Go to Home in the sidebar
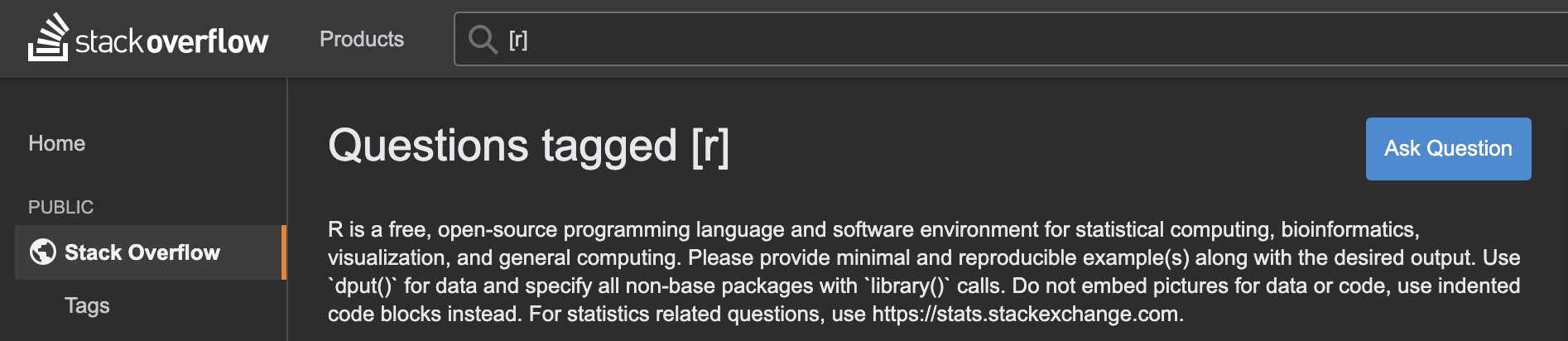 (x=57, y=143)
